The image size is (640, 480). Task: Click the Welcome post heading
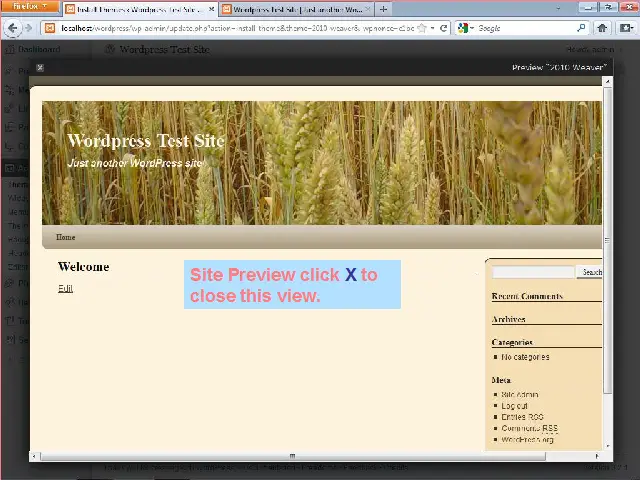[84, 267]
